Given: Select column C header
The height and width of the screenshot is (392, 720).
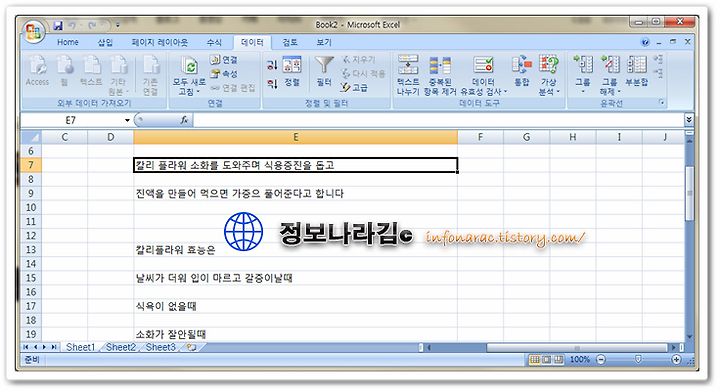Looking at the screenshot, I should pyautogui.click(x=64, y=137).
